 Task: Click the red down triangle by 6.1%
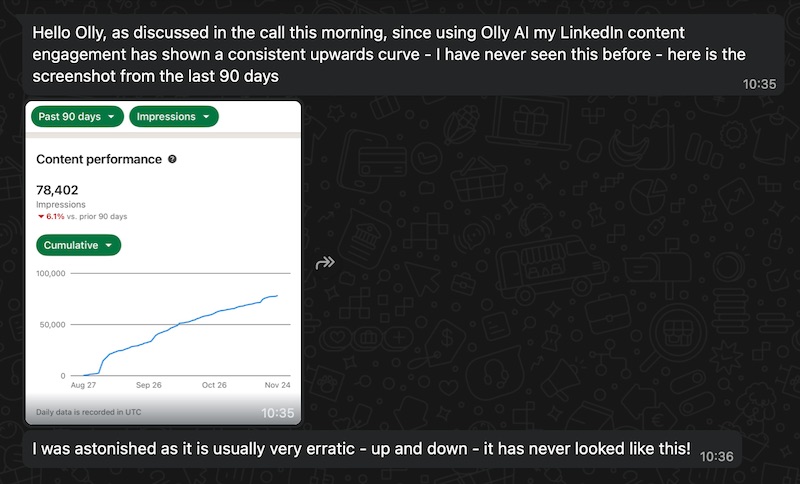tap(41, 216)
